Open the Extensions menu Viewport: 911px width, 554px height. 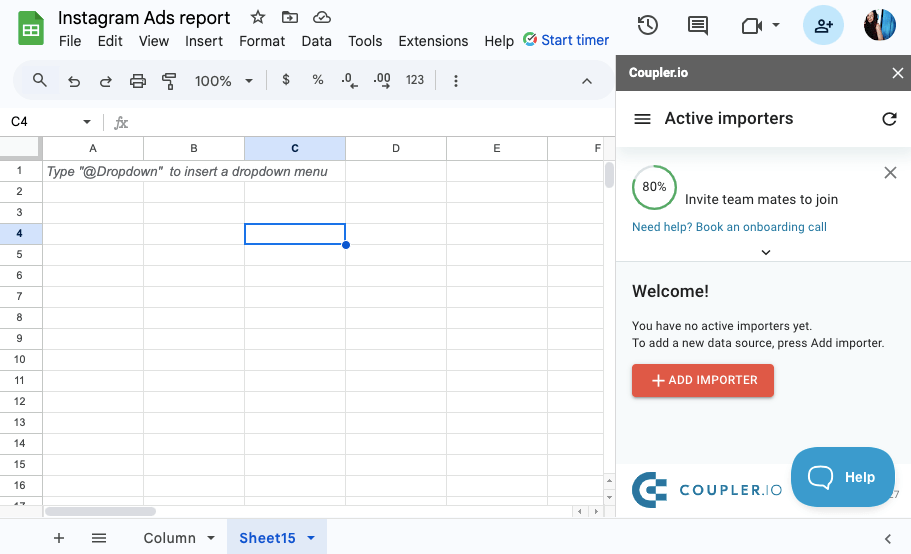click(433, 41)
